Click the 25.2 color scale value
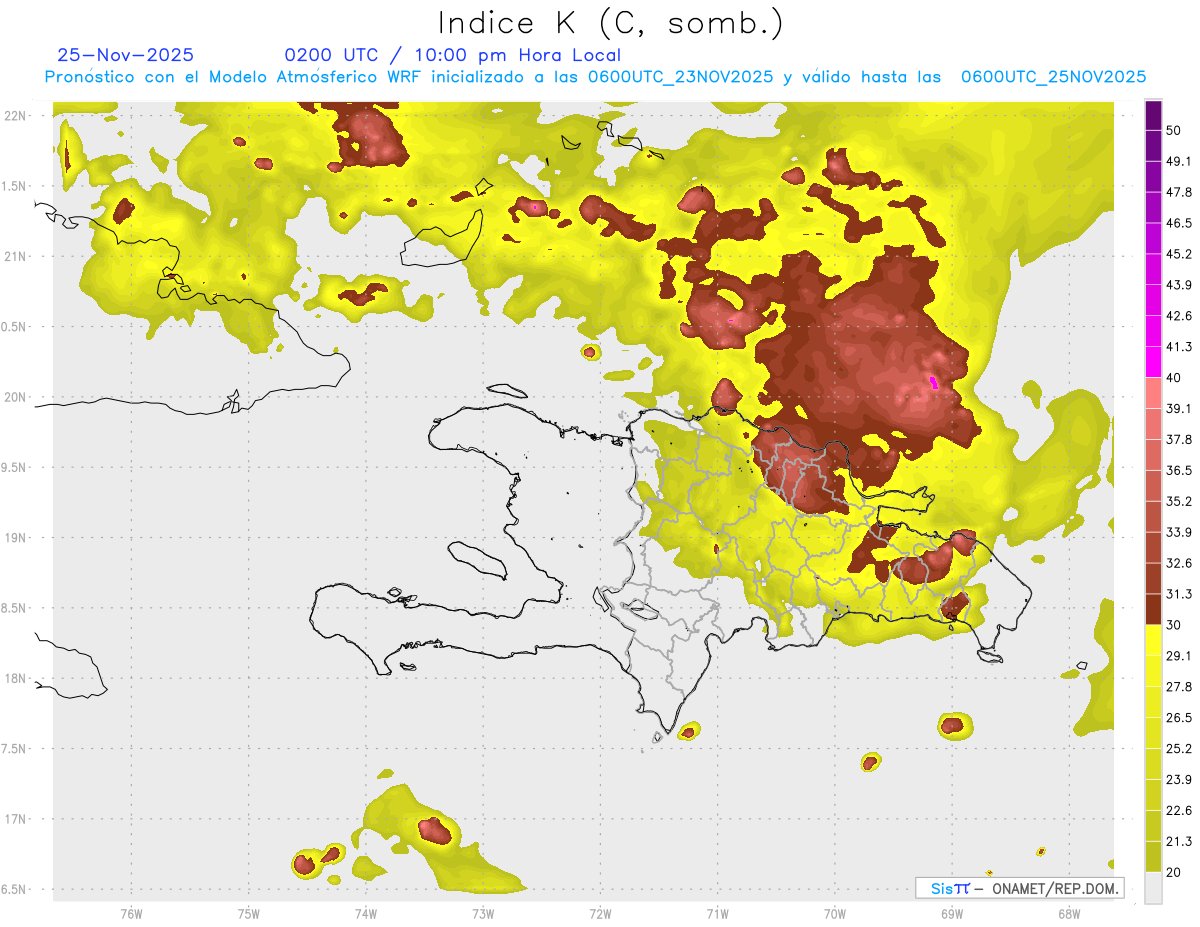1200x927 pixels. [1179, 748]
